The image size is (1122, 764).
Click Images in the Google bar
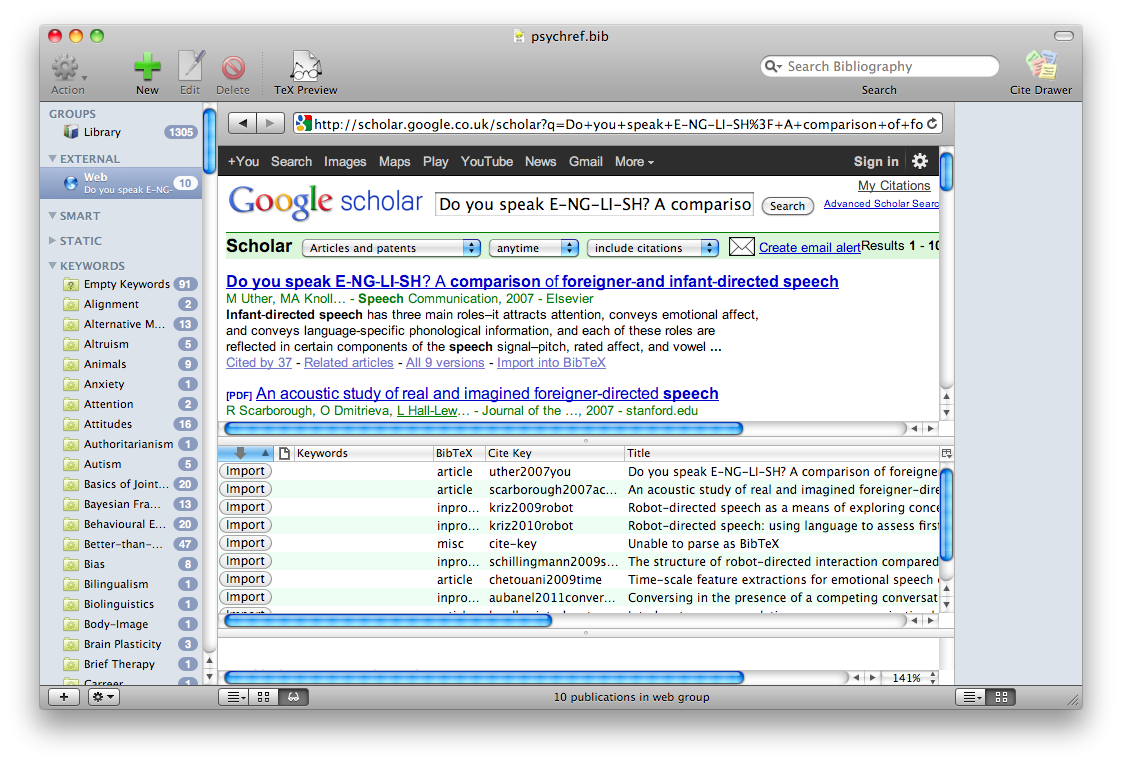pyautogui.click(x=345, y=162)
